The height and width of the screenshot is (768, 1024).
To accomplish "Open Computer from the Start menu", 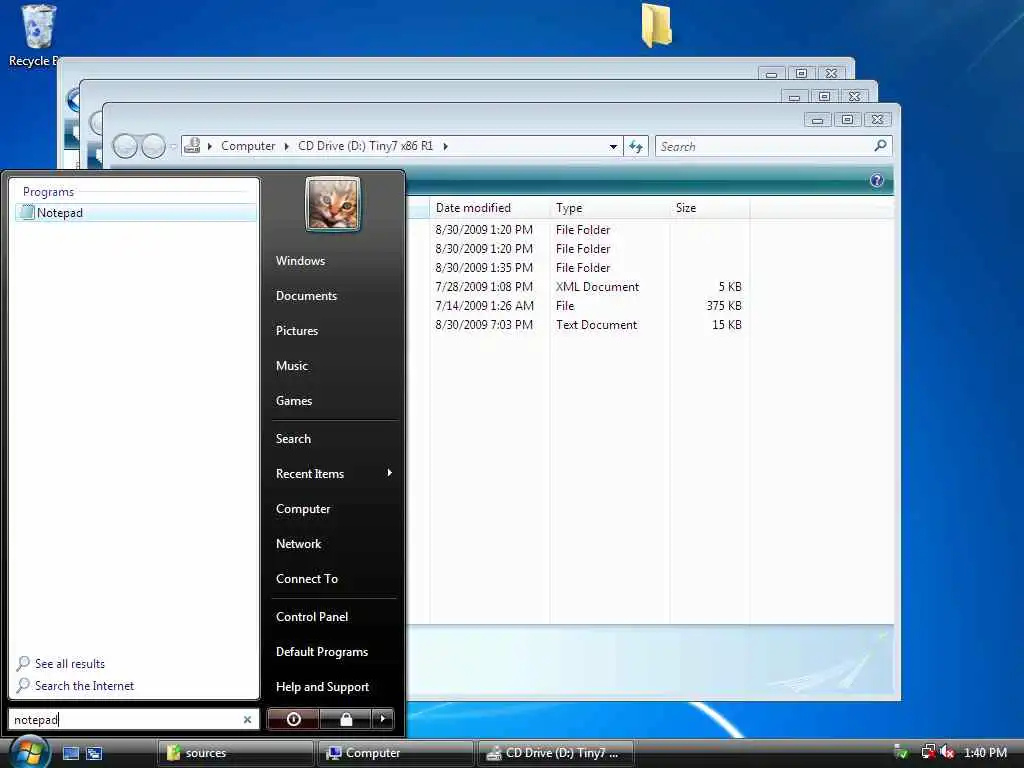I will 303,509.
